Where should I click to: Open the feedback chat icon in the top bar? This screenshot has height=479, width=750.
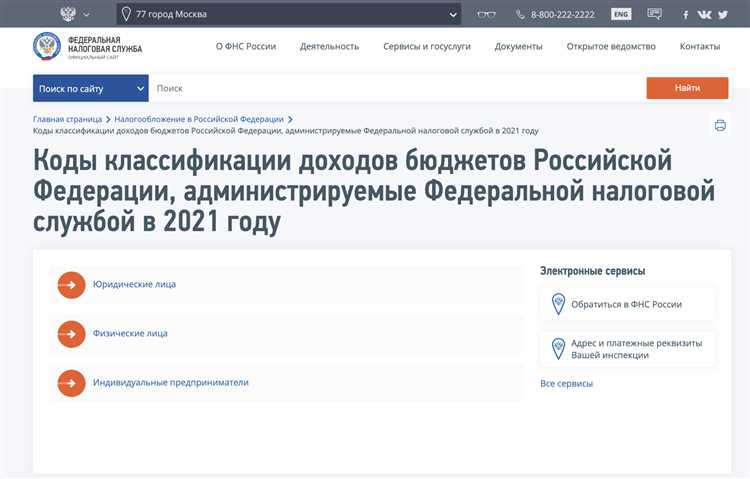coord(654,14)
